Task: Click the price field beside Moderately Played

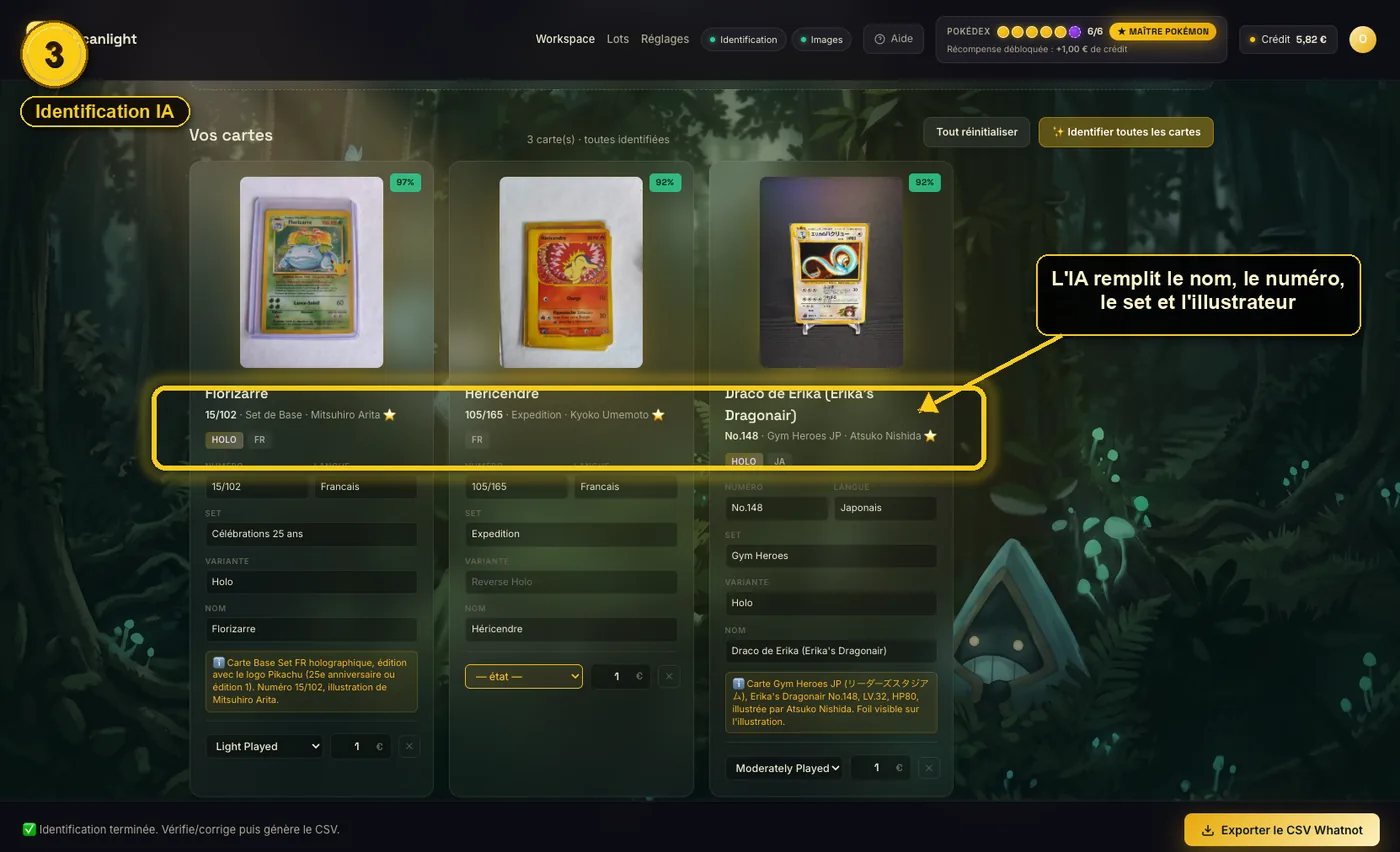Action: [x=880, y=768]
